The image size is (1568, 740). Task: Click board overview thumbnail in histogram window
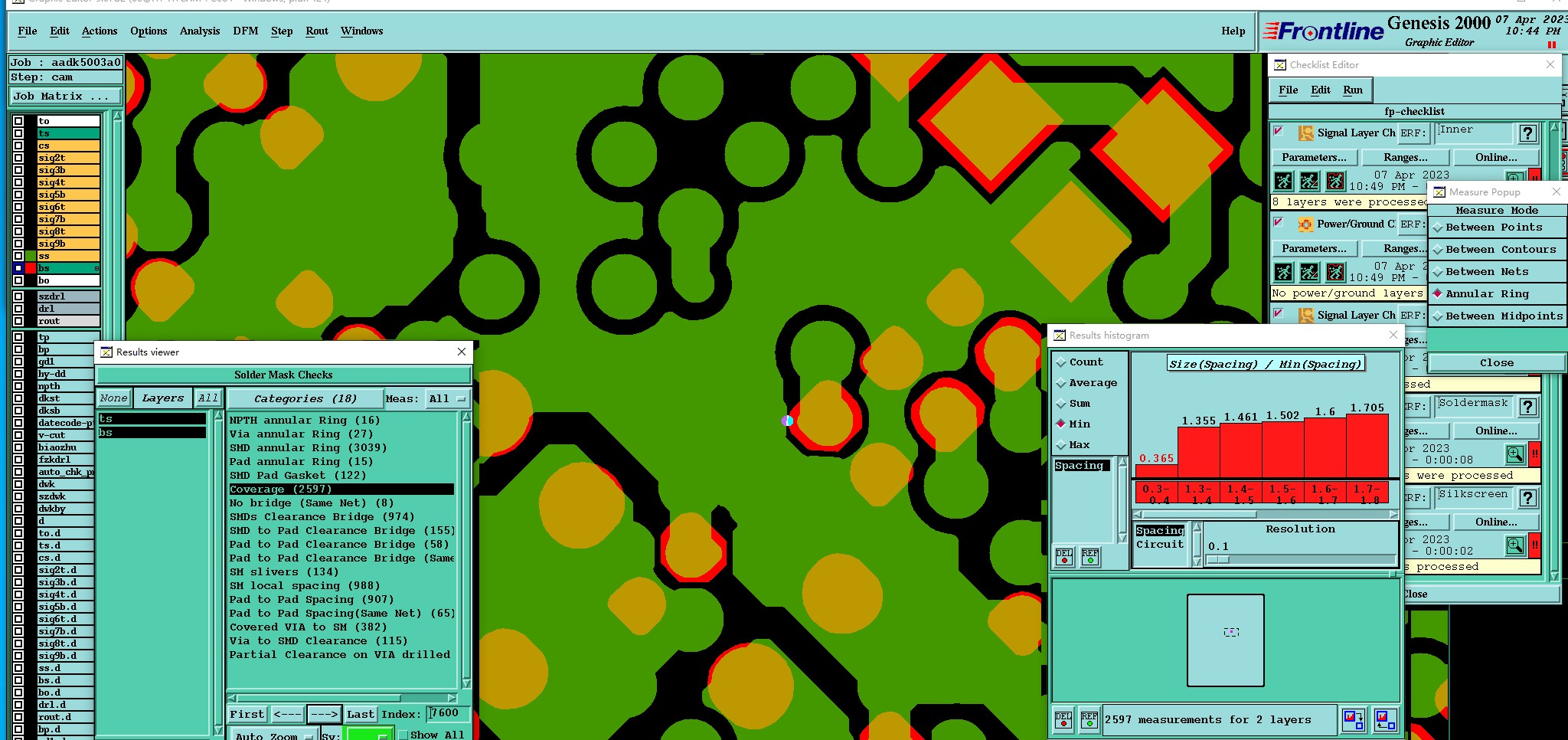[x=1225, y=640]
